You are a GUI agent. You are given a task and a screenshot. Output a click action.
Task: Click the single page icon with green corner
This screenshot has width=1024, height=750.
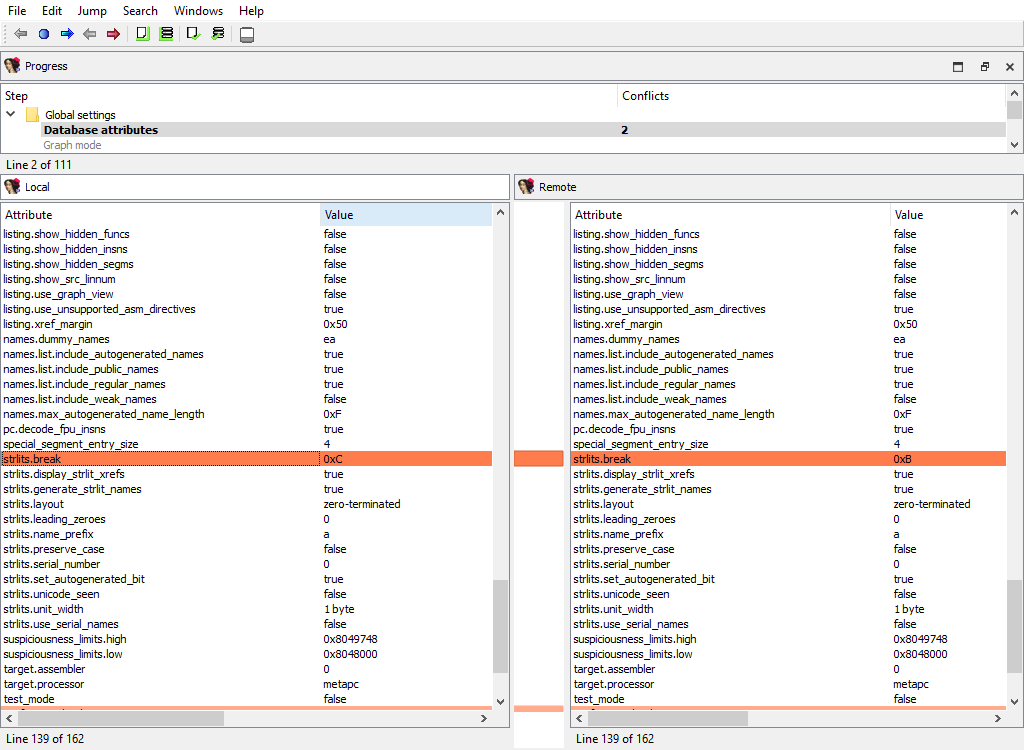point(143,34)
